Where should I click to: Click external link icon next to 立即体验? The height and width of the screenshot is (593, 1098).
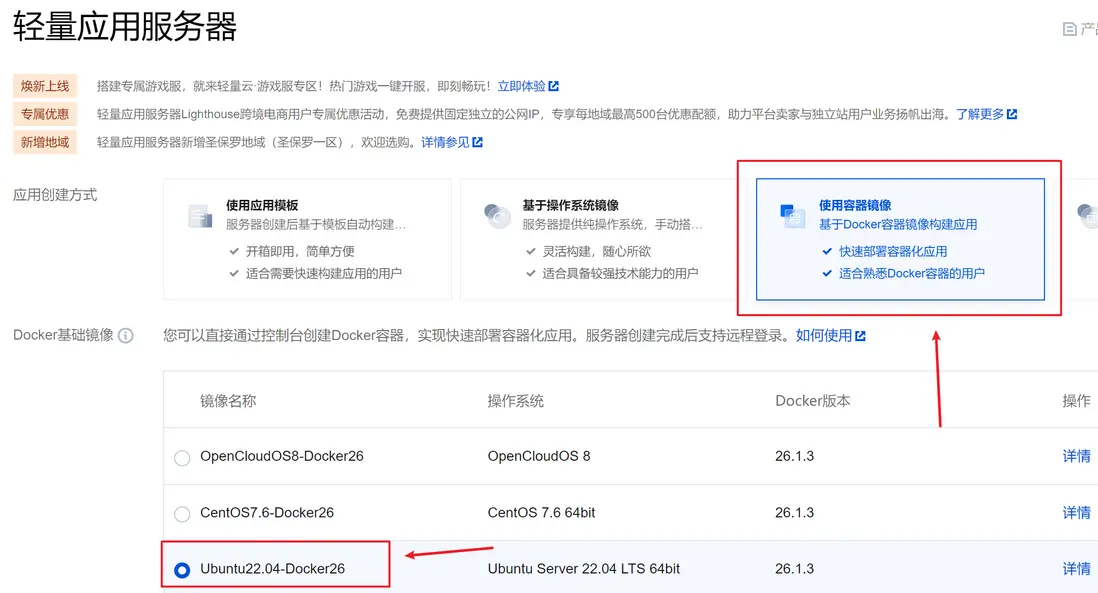coord(554,86)
